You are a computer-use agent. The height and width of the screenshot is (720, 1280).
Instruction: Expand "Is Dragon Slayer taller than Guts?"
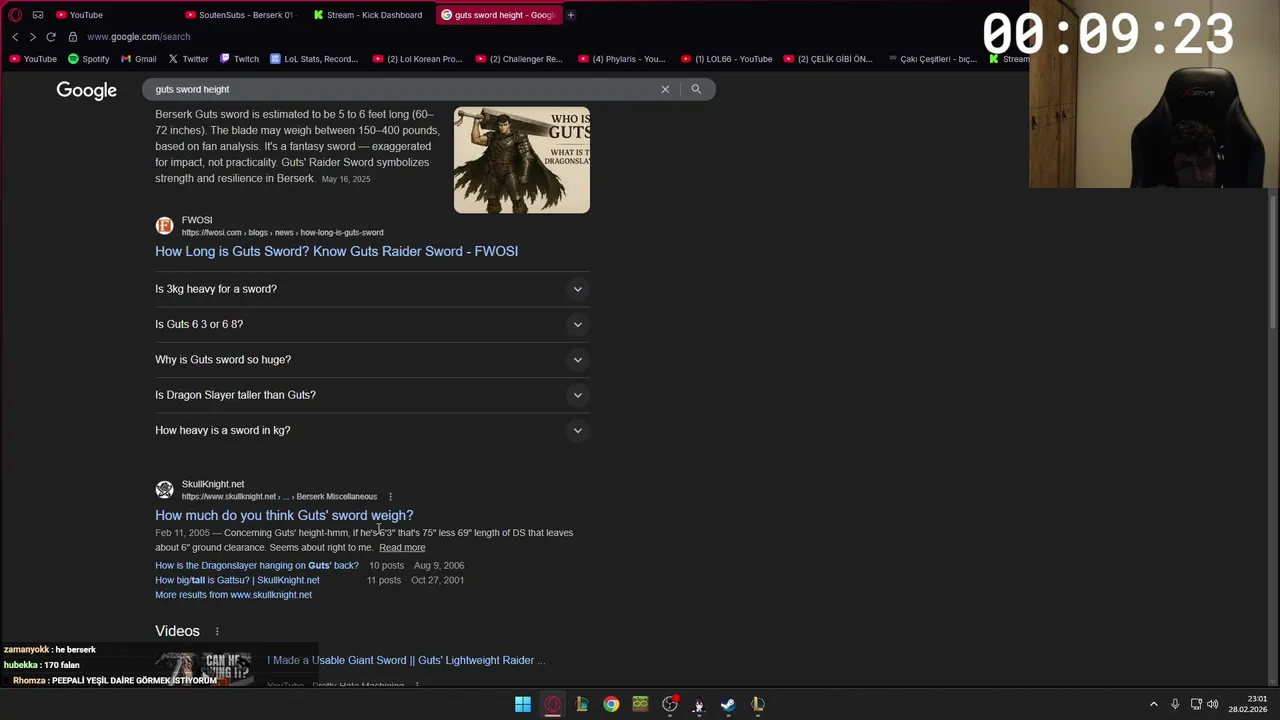tap(372, 395)
